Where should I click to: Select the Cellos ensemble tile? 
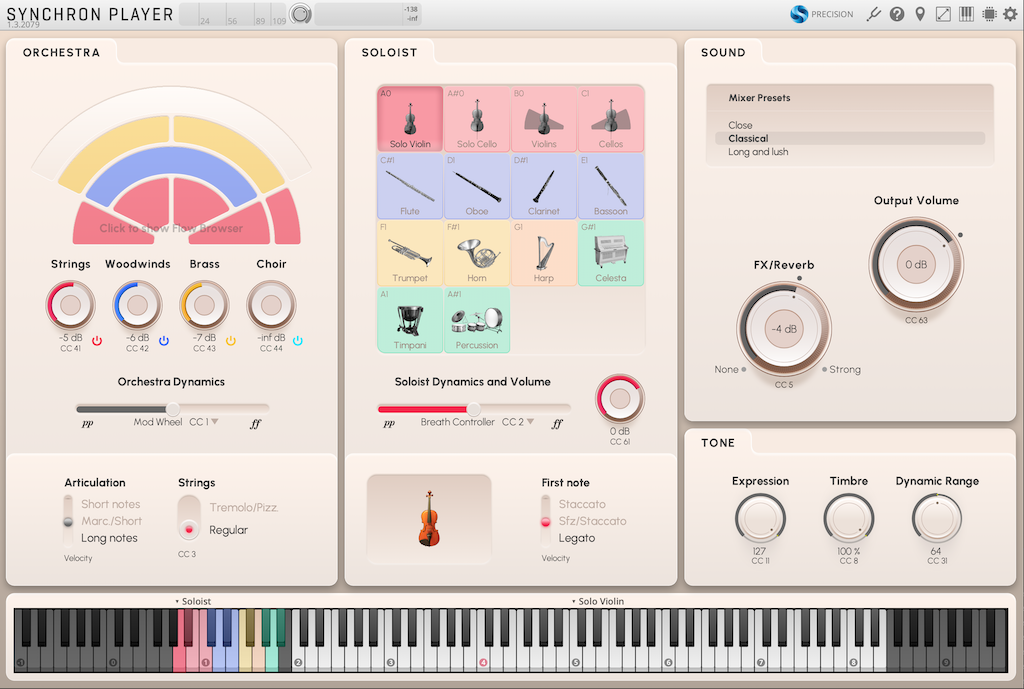point(611,119)
